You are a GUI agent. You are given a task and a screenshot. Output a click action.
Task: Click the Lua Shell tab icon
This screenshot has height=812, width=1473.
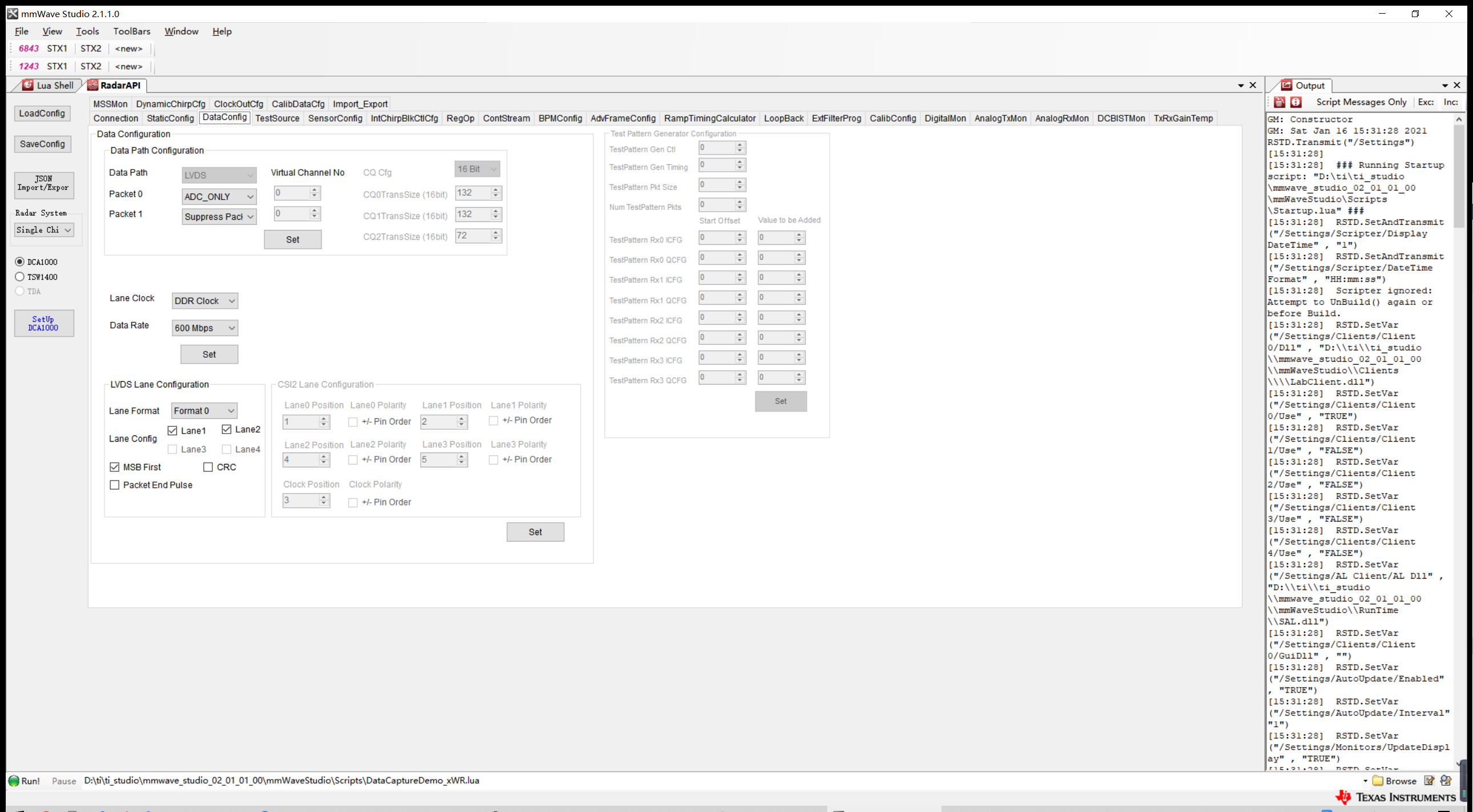coord(27,85)
